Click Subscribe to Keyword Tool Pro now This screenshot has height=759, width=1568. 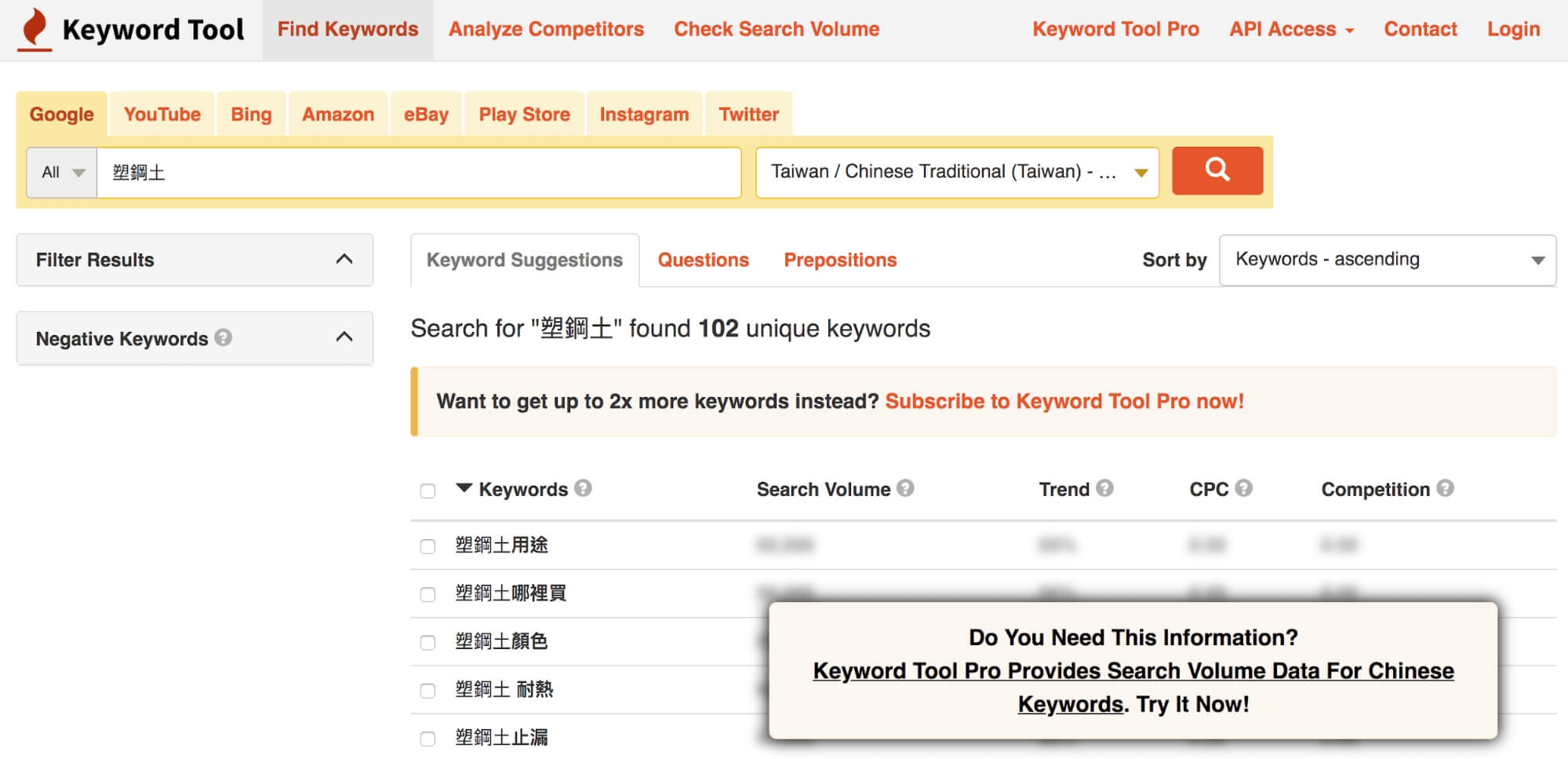tap(1064, 401)
